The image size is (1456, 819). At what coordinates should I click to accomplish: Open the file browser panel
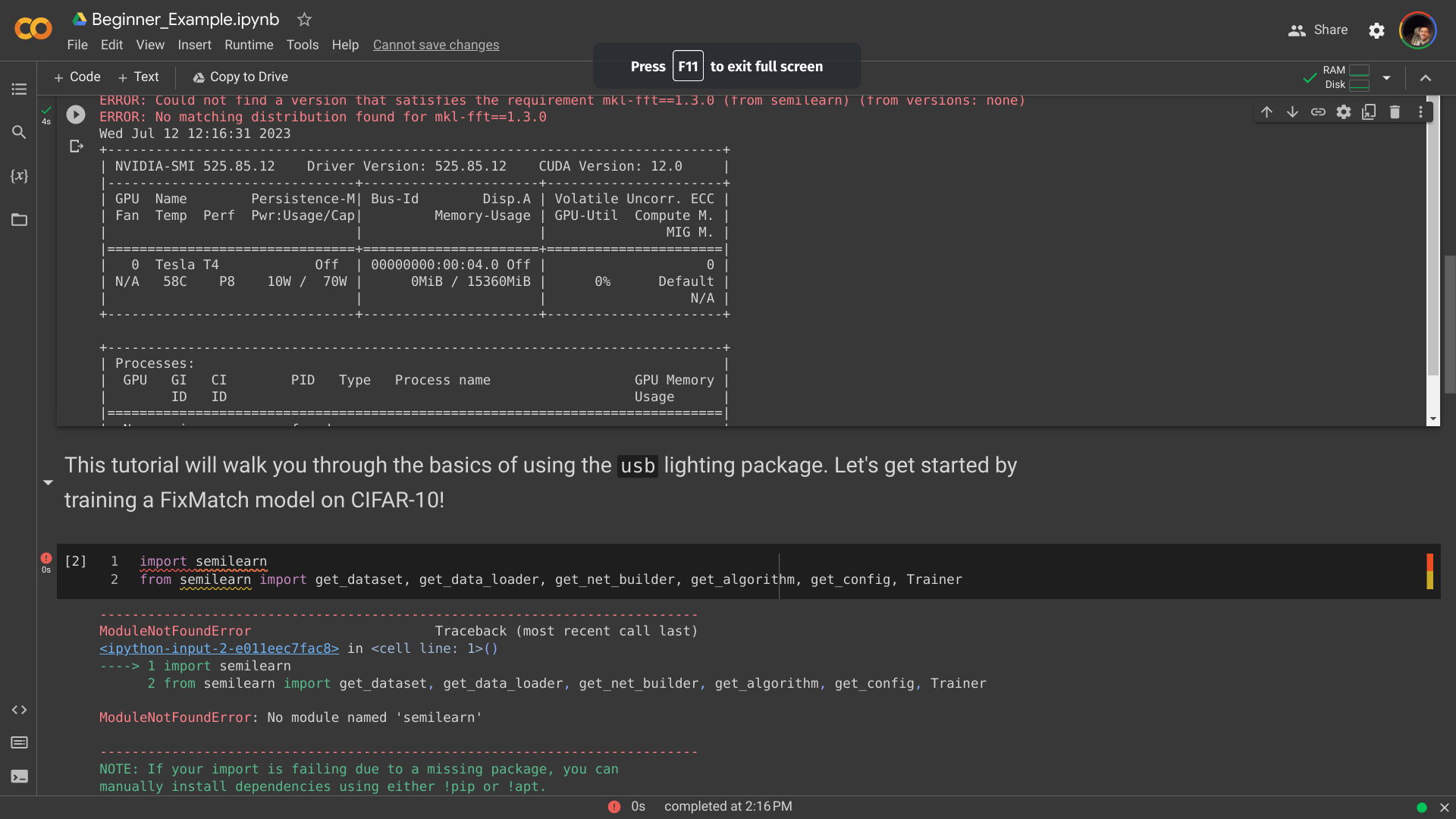point(19,220)
